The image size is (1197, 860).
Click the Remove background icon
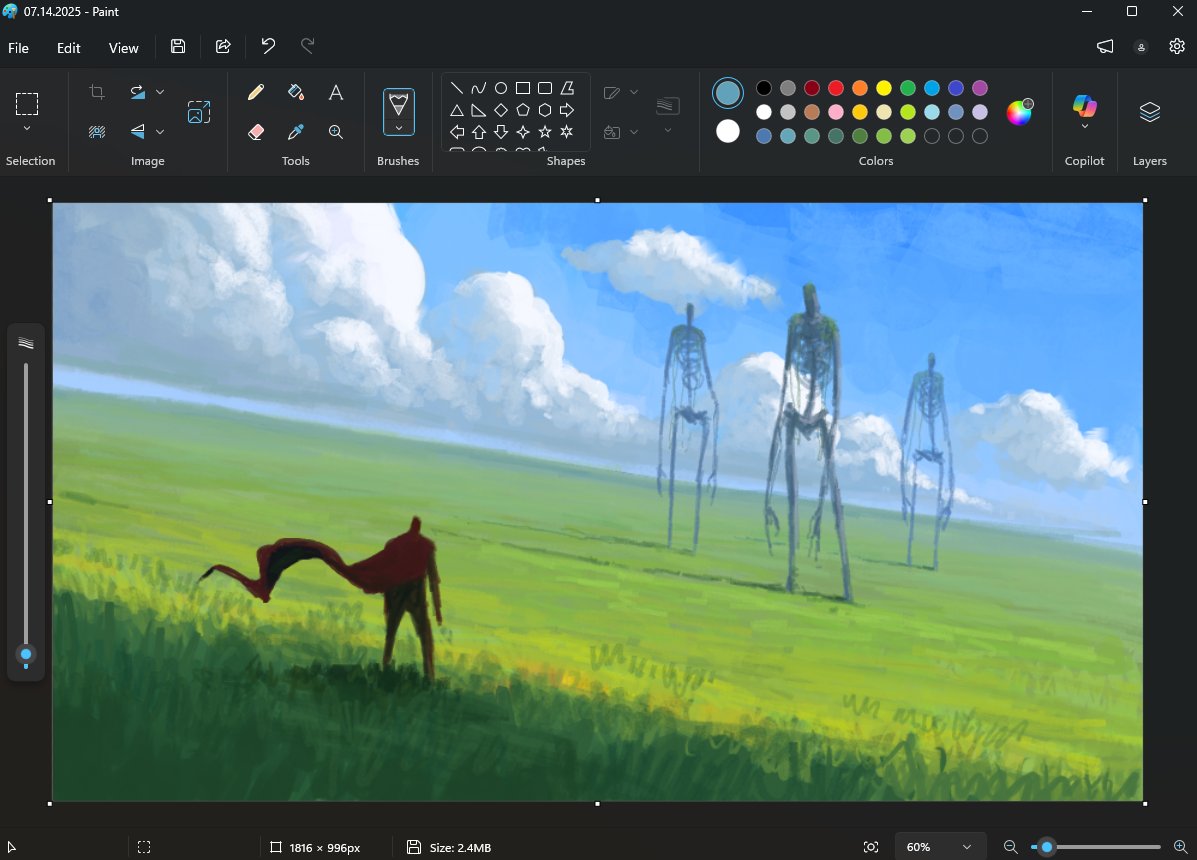point(97,132)
